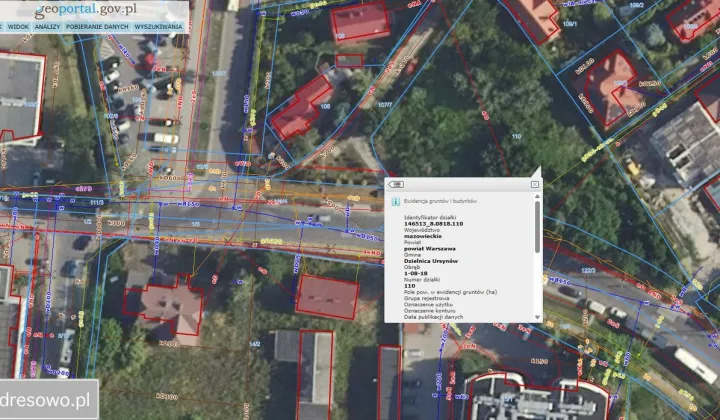This screenshot has width=720, height=420.
Task: Click the popup vertical scrollbar thumb
Action: 537,227
